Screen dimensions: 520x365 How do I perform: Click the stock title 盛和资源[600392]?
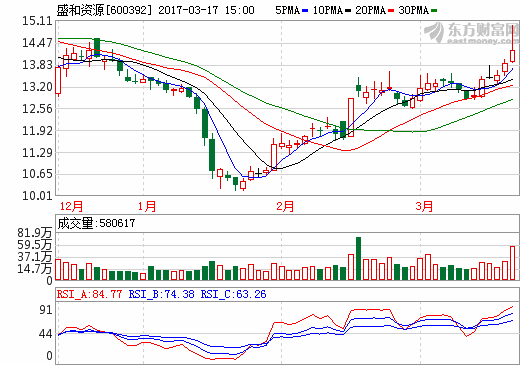pos(104,10)
